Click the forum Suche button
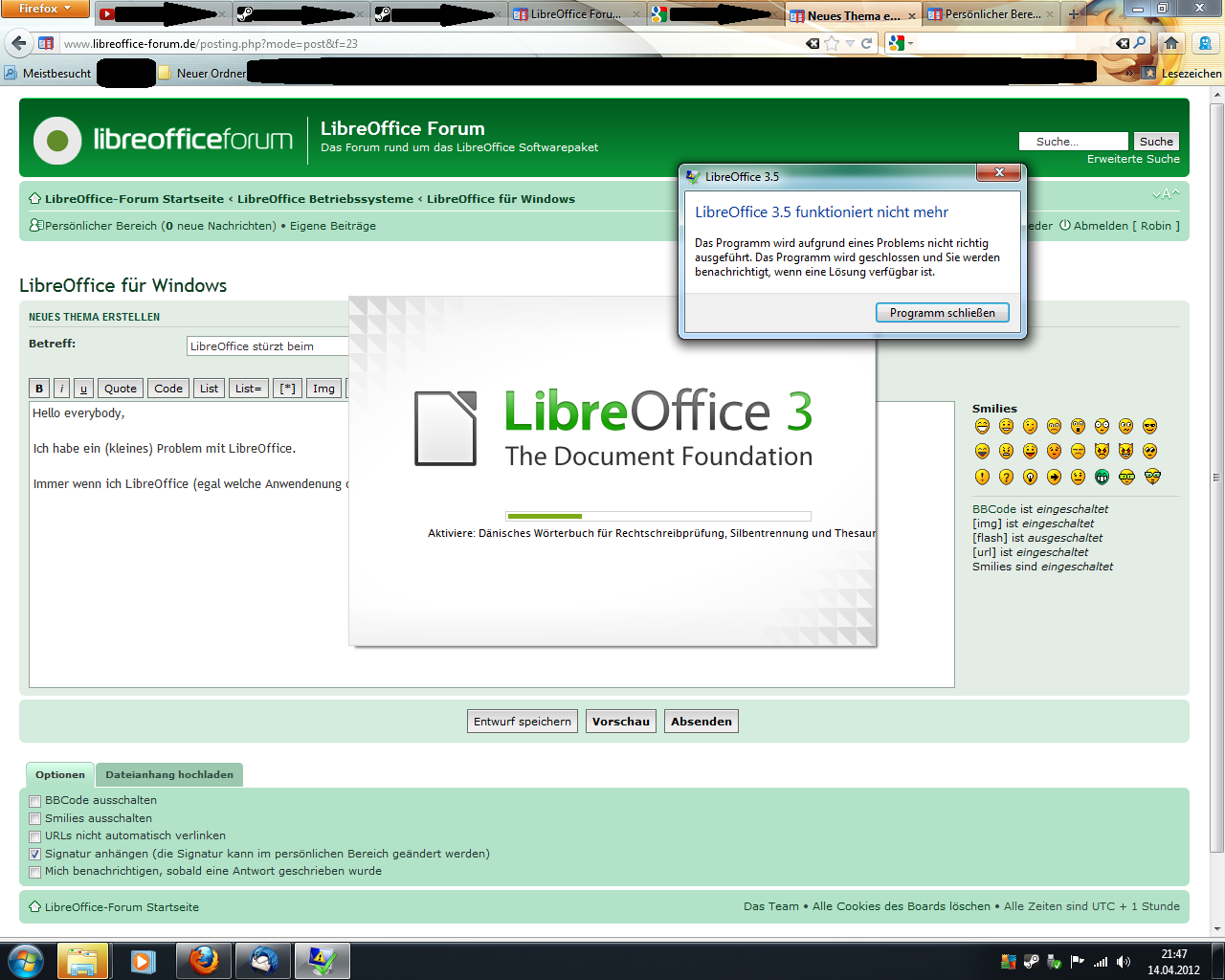Viewport: 1225px width, 980px height. point(1156,141)
